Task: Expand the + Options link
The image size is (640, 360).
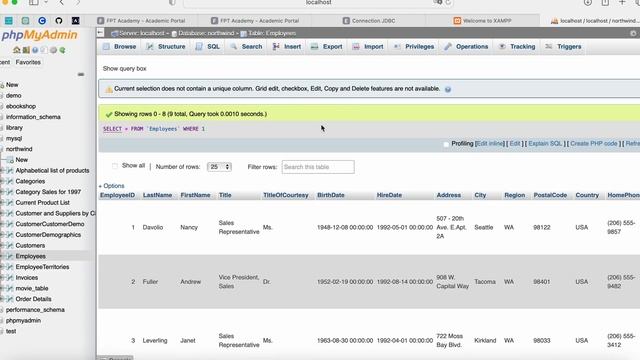Action: point(111,186)
